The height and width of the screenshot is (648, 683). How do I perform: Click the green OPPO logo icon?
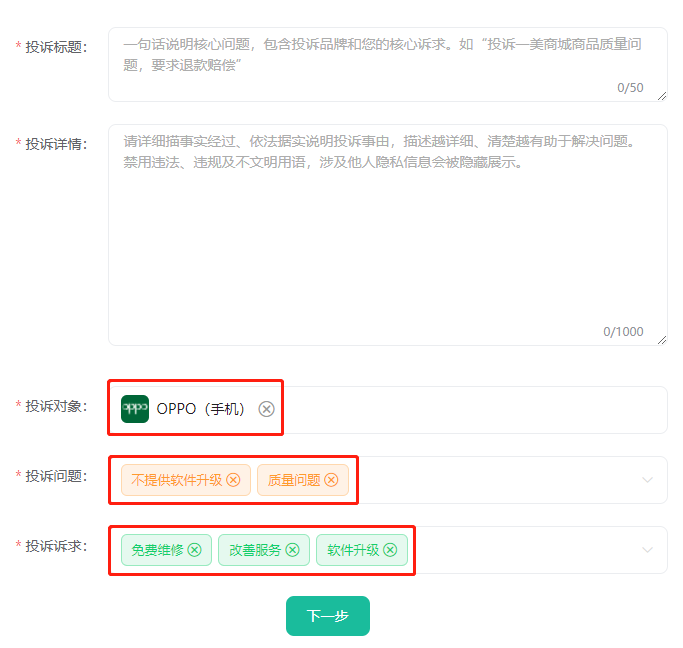pyautogui.click(x=135, y=409)
